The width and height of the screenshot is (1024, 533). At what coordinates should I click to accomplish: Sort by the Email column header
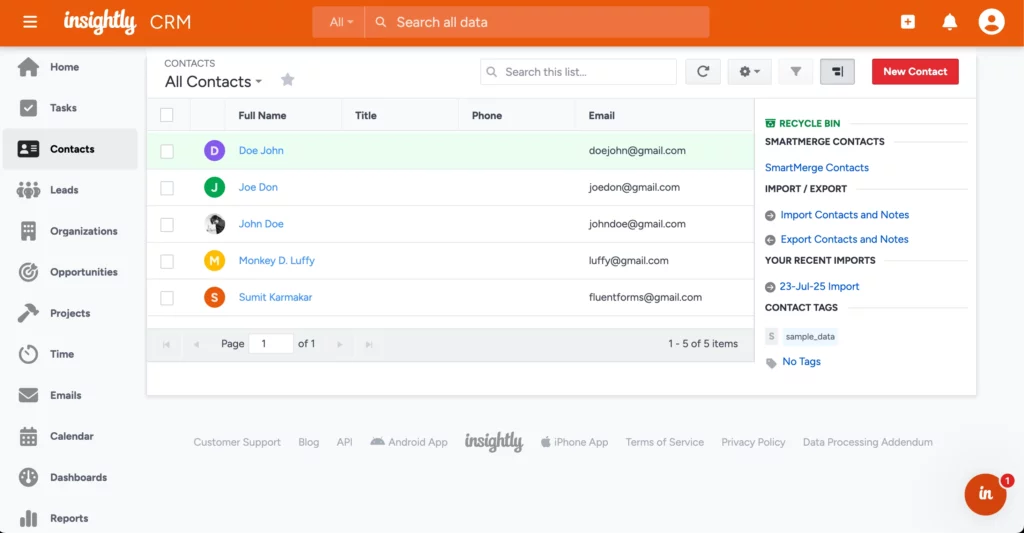[601, 116]
